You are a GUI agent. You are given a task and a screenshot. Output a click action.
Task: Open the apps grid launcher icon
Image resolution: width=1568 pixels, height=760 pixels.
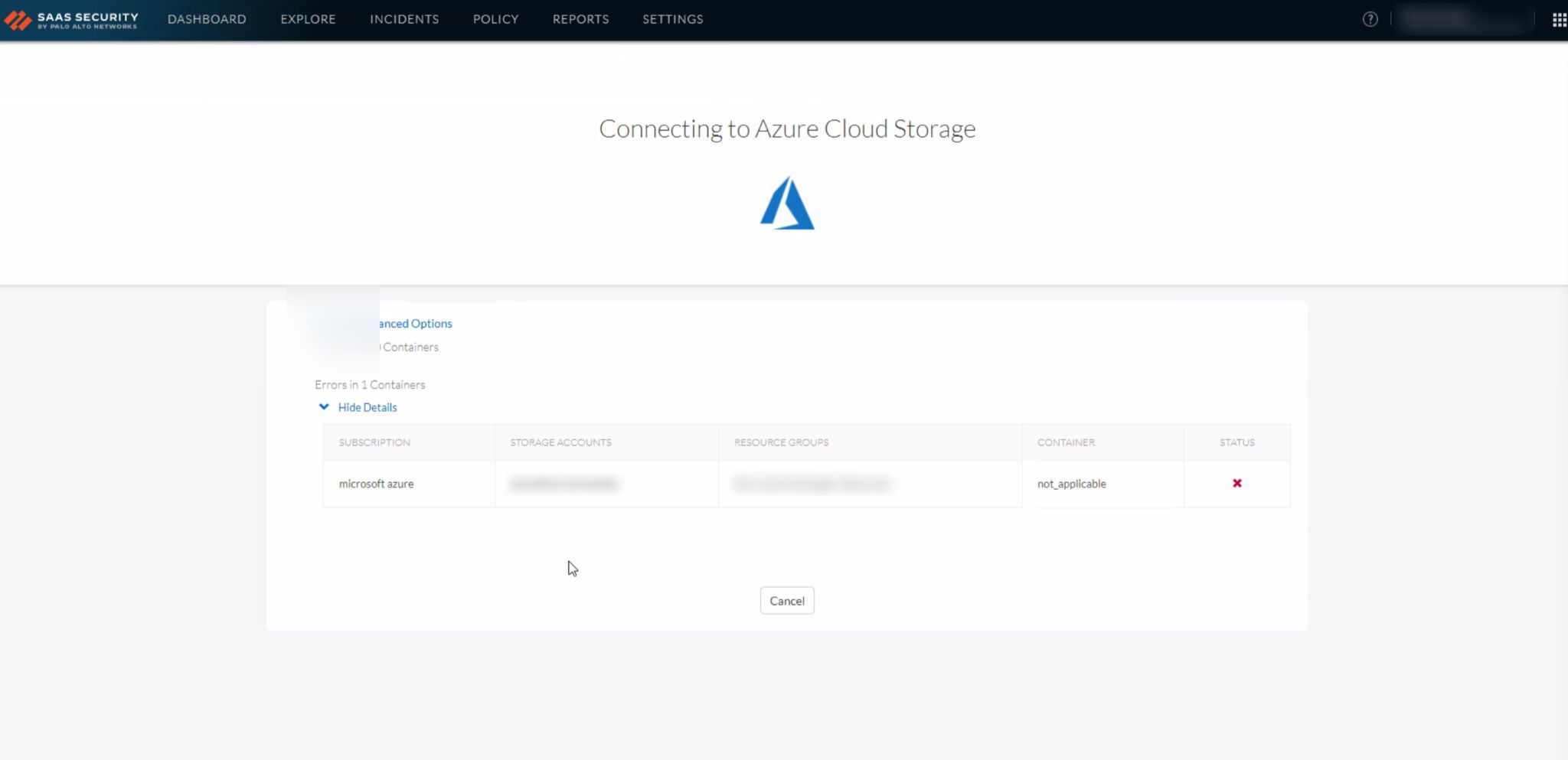coord(1558,20)
